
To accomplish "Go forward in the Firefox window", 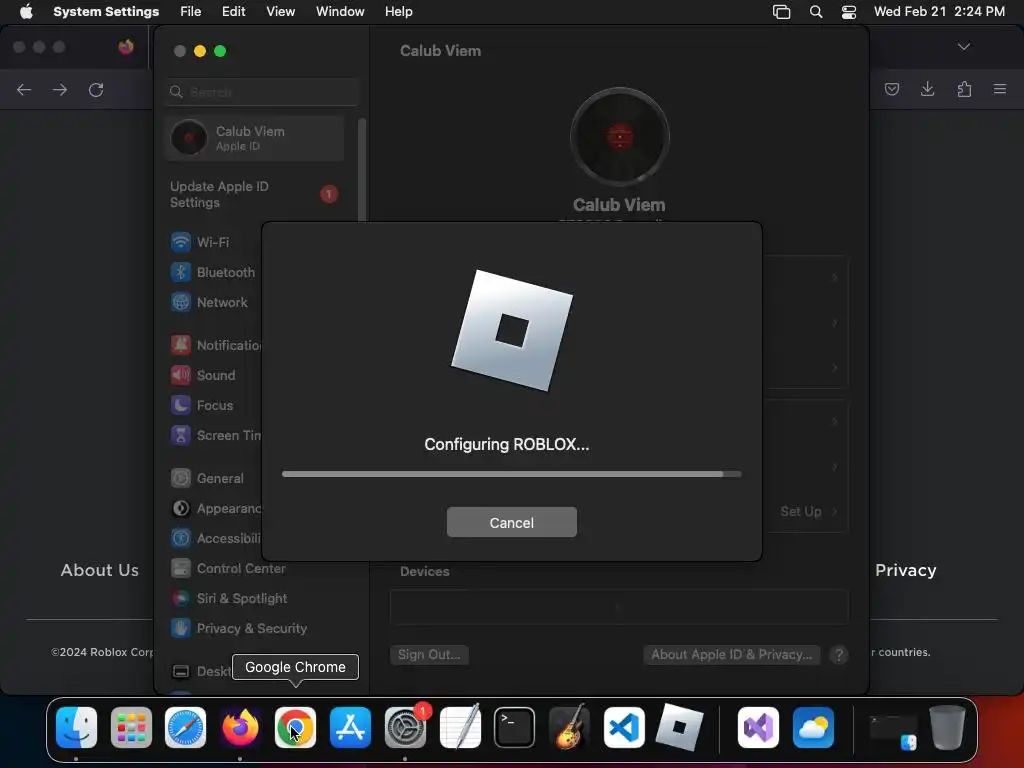I will point(60,90).
